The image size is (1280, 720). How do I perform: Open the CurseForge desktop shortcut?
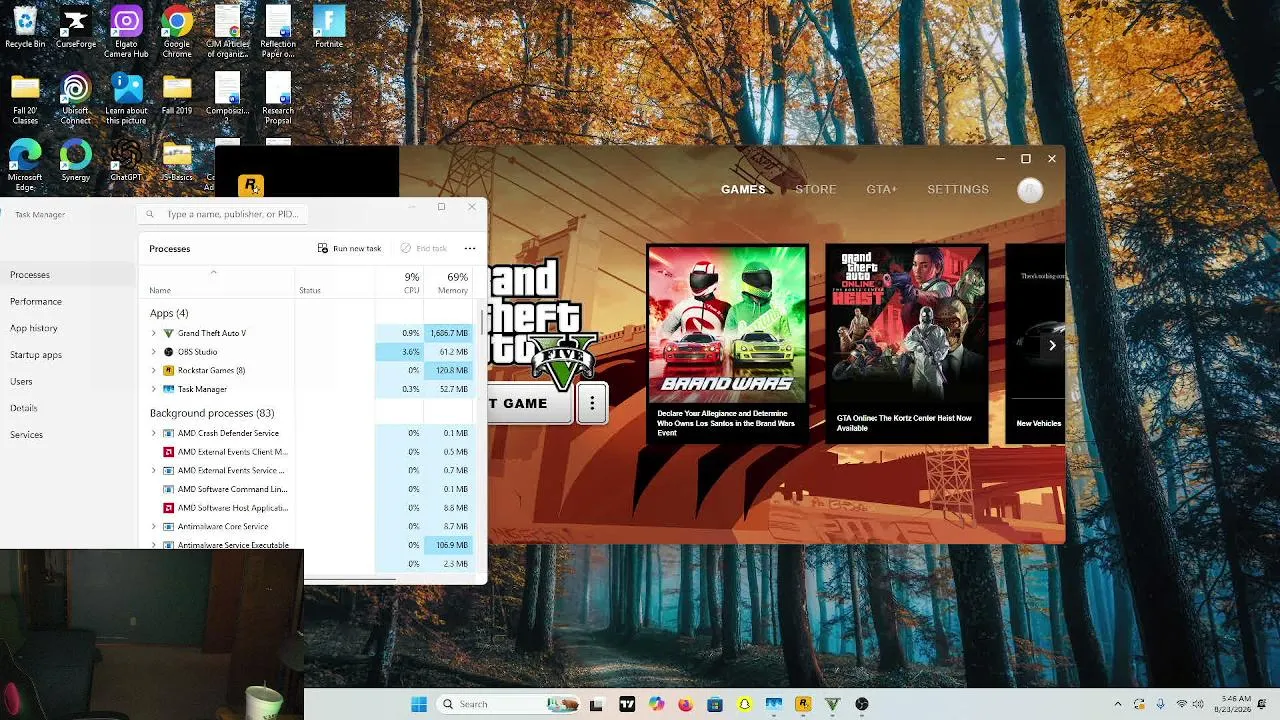tap(75, 27)
